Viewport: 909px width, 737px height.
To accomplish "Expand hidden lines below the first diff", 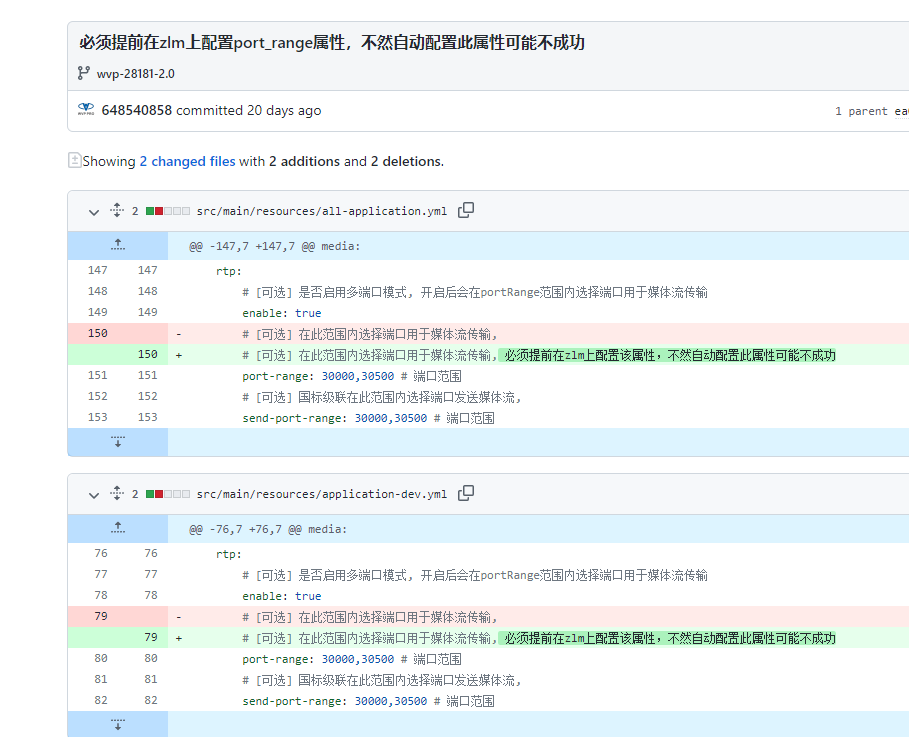I will click(117, 440).
